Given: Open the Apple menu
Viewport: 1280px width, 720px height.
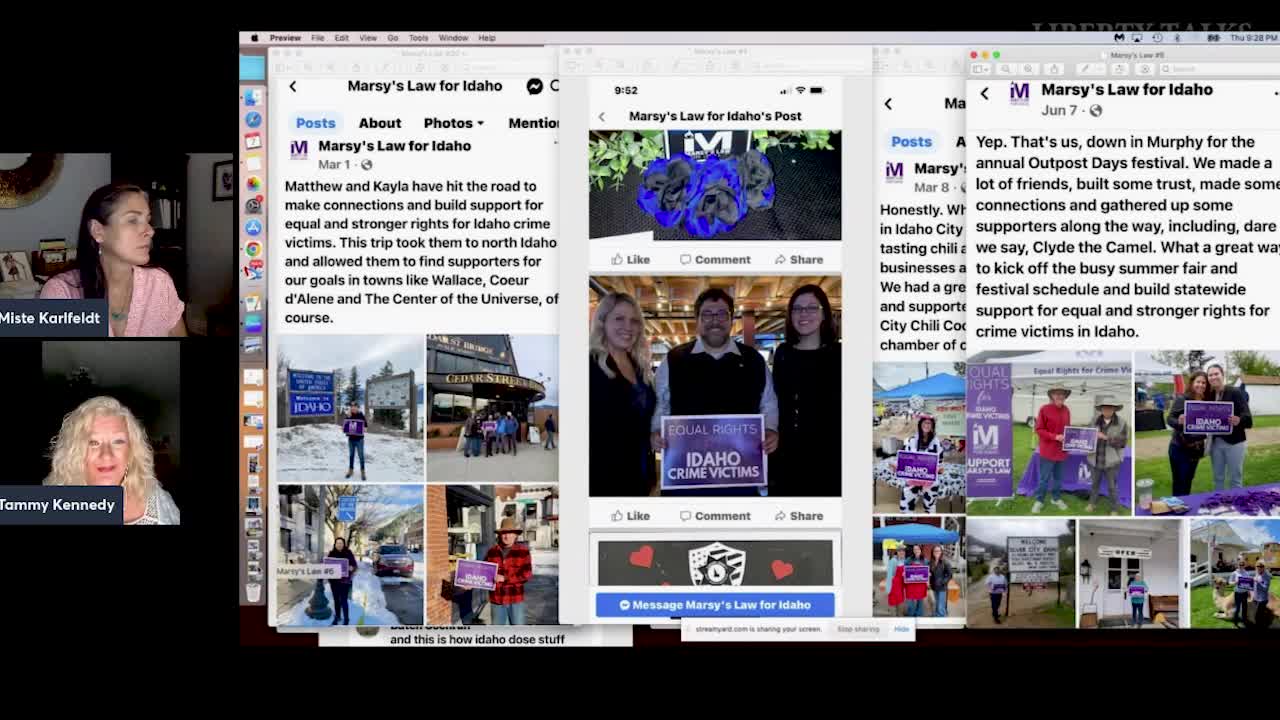Looking at the screenshot, I should (x=254, y=38).
